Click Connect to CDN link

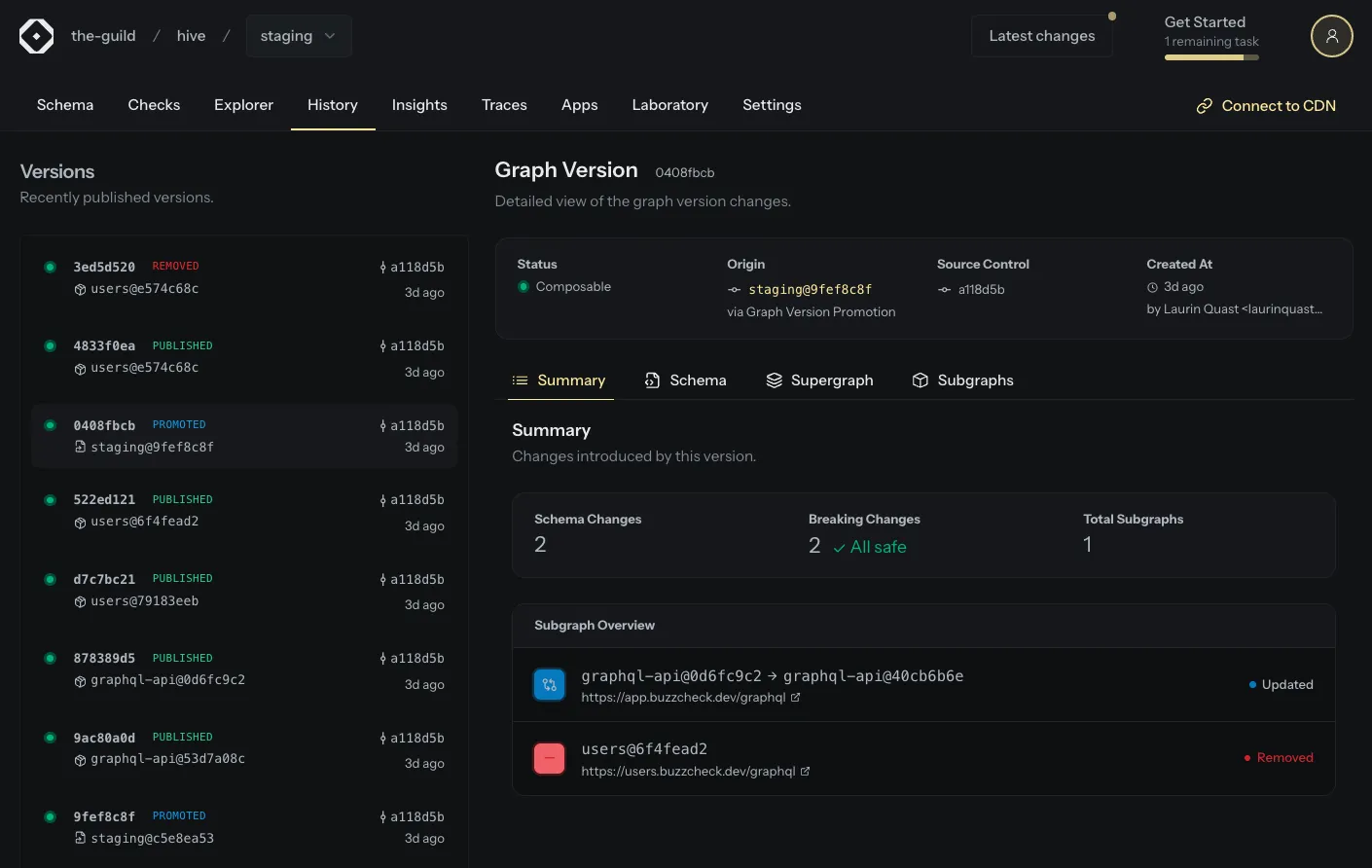point(1266,106)
